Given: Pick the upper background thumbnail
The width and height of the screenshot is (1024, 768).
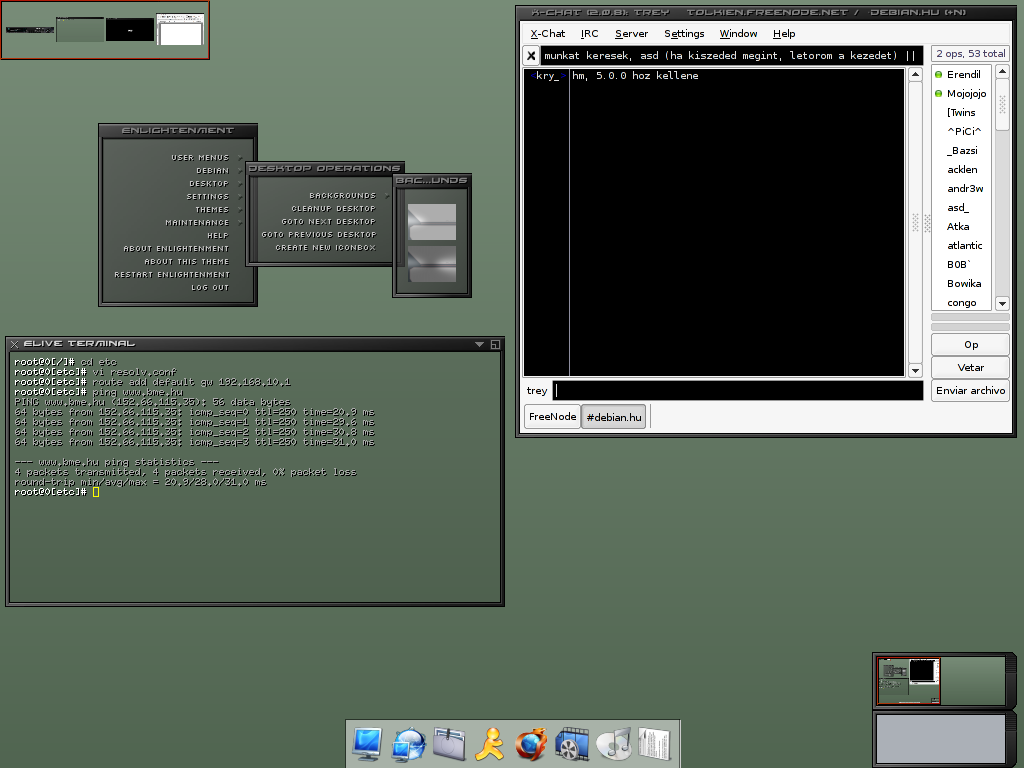Looking at the screenshot, I should pyautogui.click(x=432, y=222).
